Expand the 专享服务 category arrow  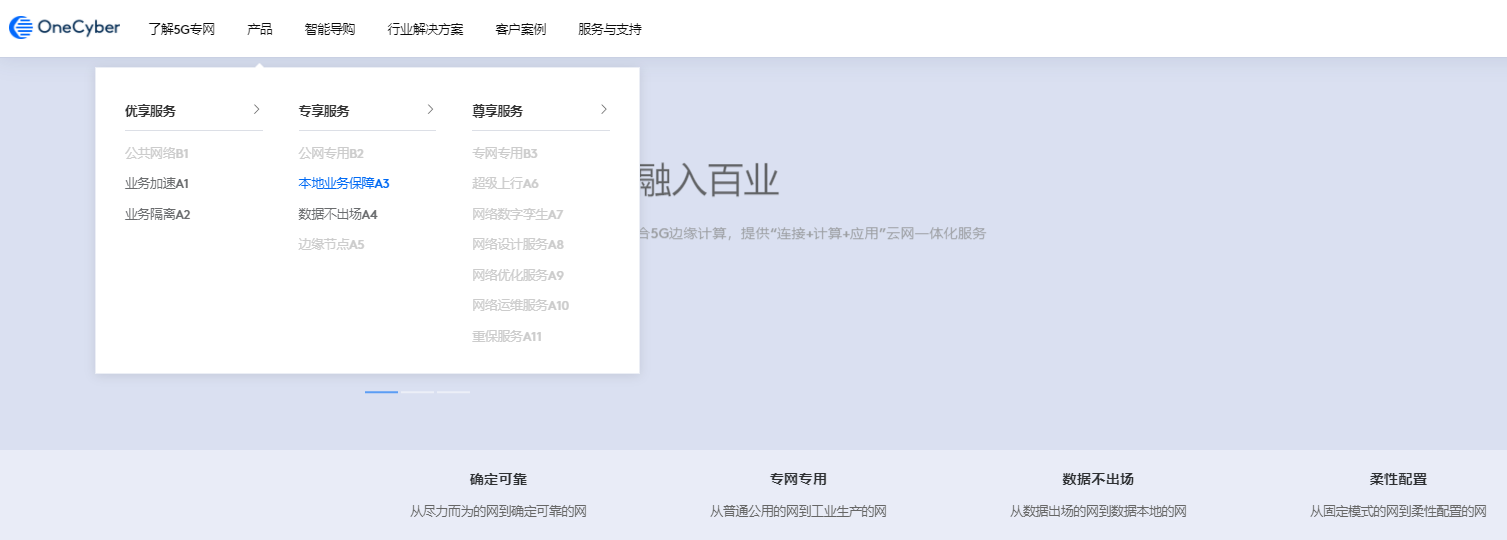430,109
